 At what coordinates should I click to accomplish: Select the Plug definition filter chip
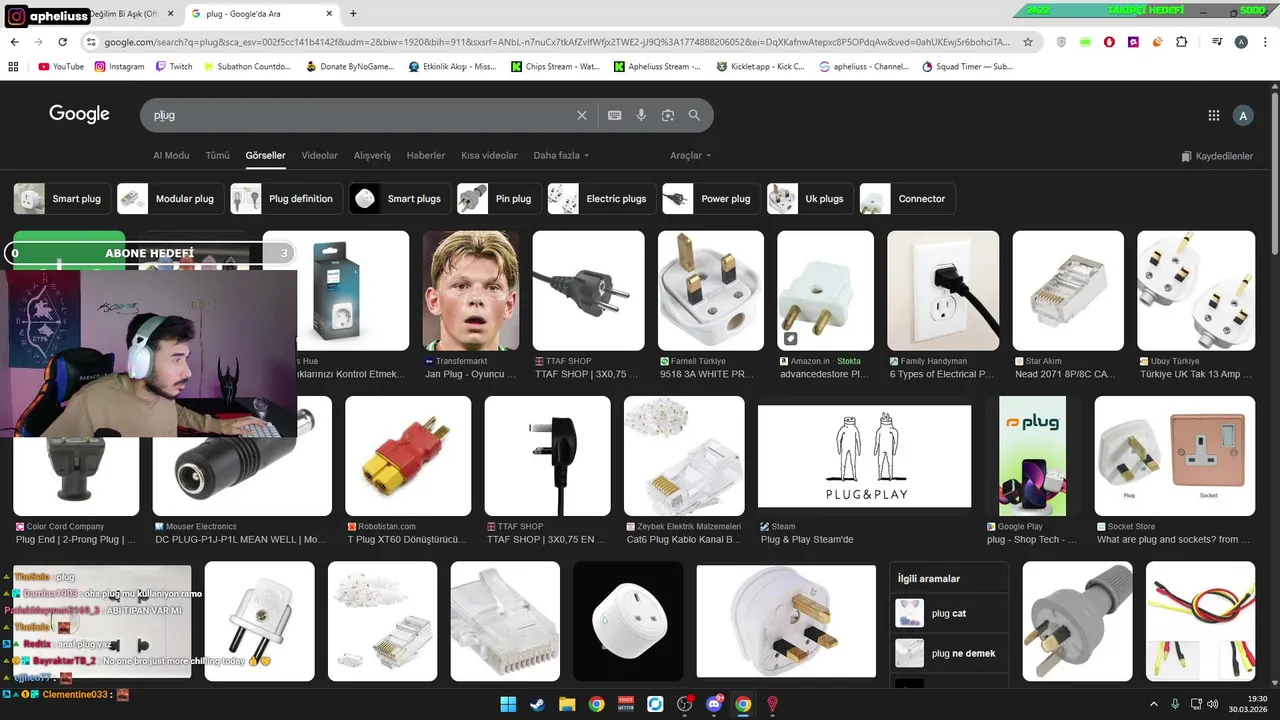pos(286,198)
